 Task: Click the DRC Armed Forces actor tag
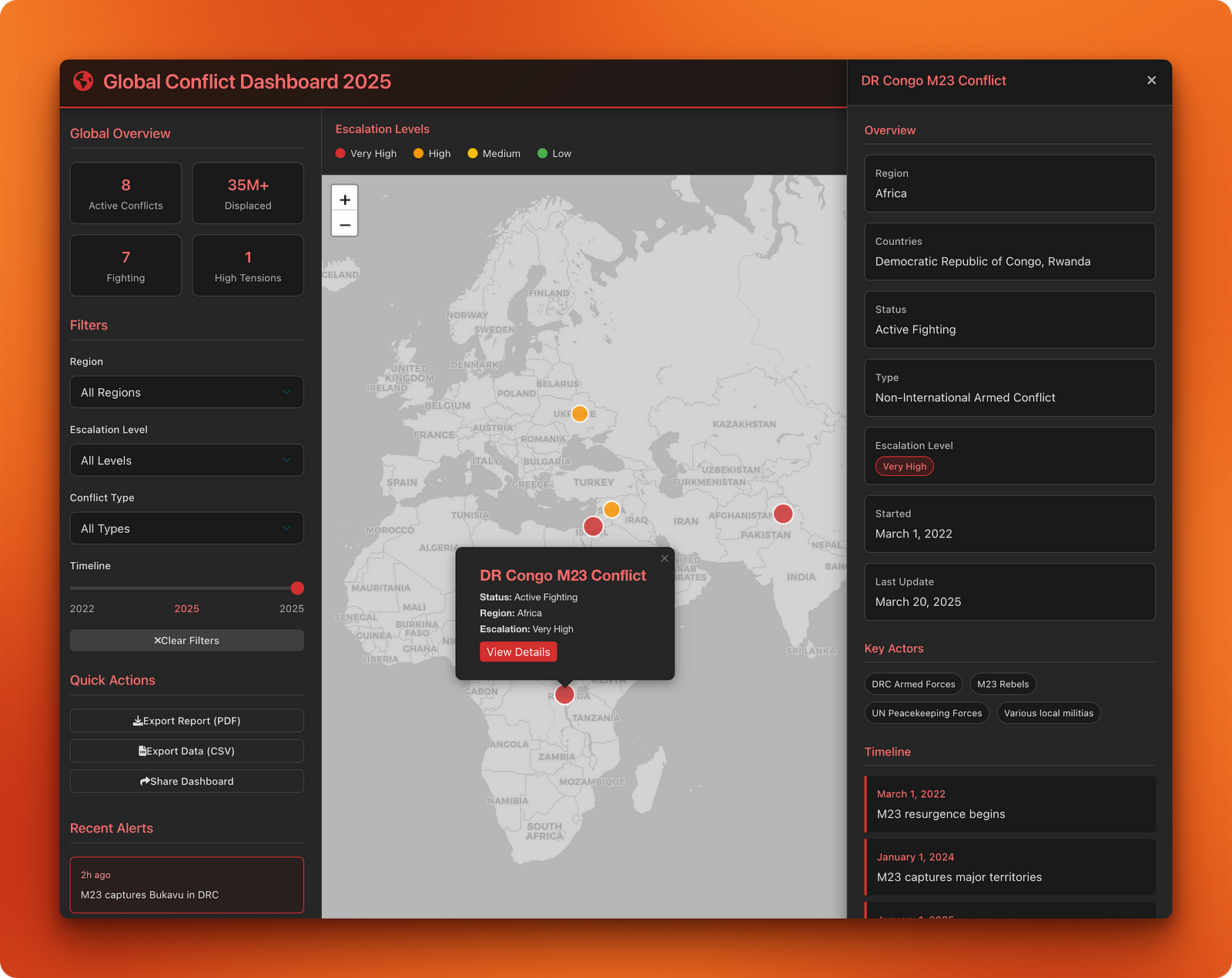[x=913, y=684]
